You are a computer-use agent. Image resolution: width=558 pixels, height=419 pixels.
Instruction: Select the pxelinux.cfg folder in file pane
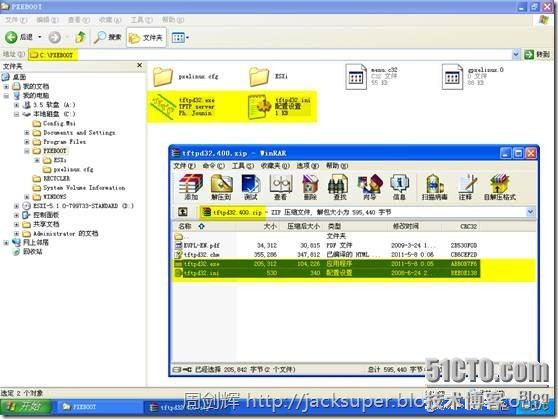pyautogui.click(x=186, y=76)
